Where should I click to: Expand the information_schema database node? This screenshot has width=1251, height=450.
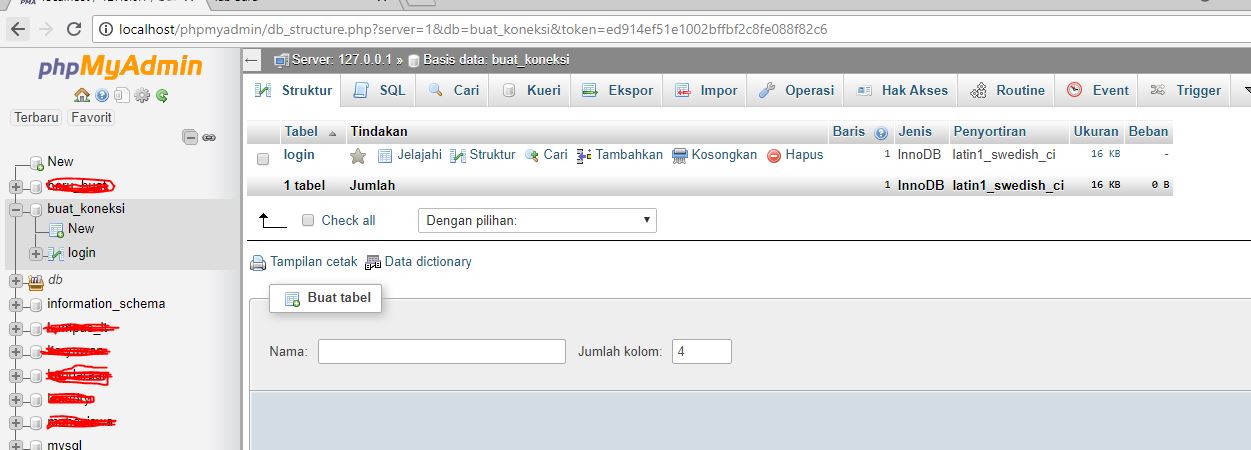point(16,304)
